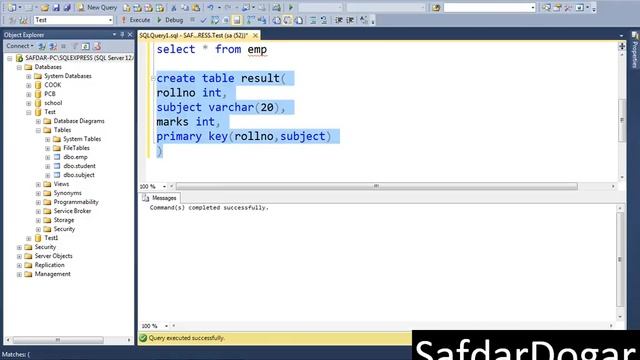Select the Messages tab

(160, 198)
